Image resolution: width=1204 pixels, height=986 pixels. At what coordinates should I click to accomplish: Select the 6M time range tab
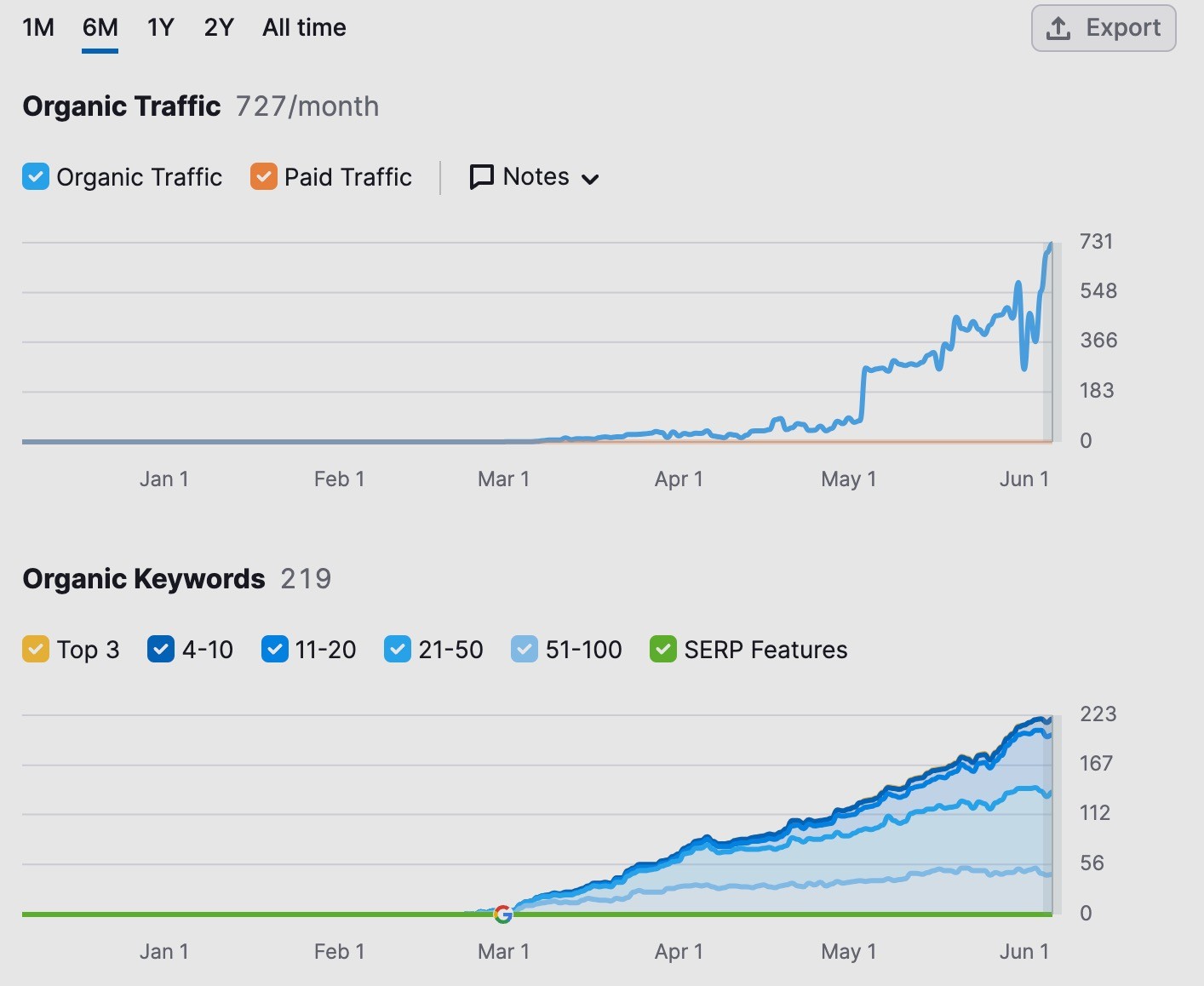click(x=100, y=28)
